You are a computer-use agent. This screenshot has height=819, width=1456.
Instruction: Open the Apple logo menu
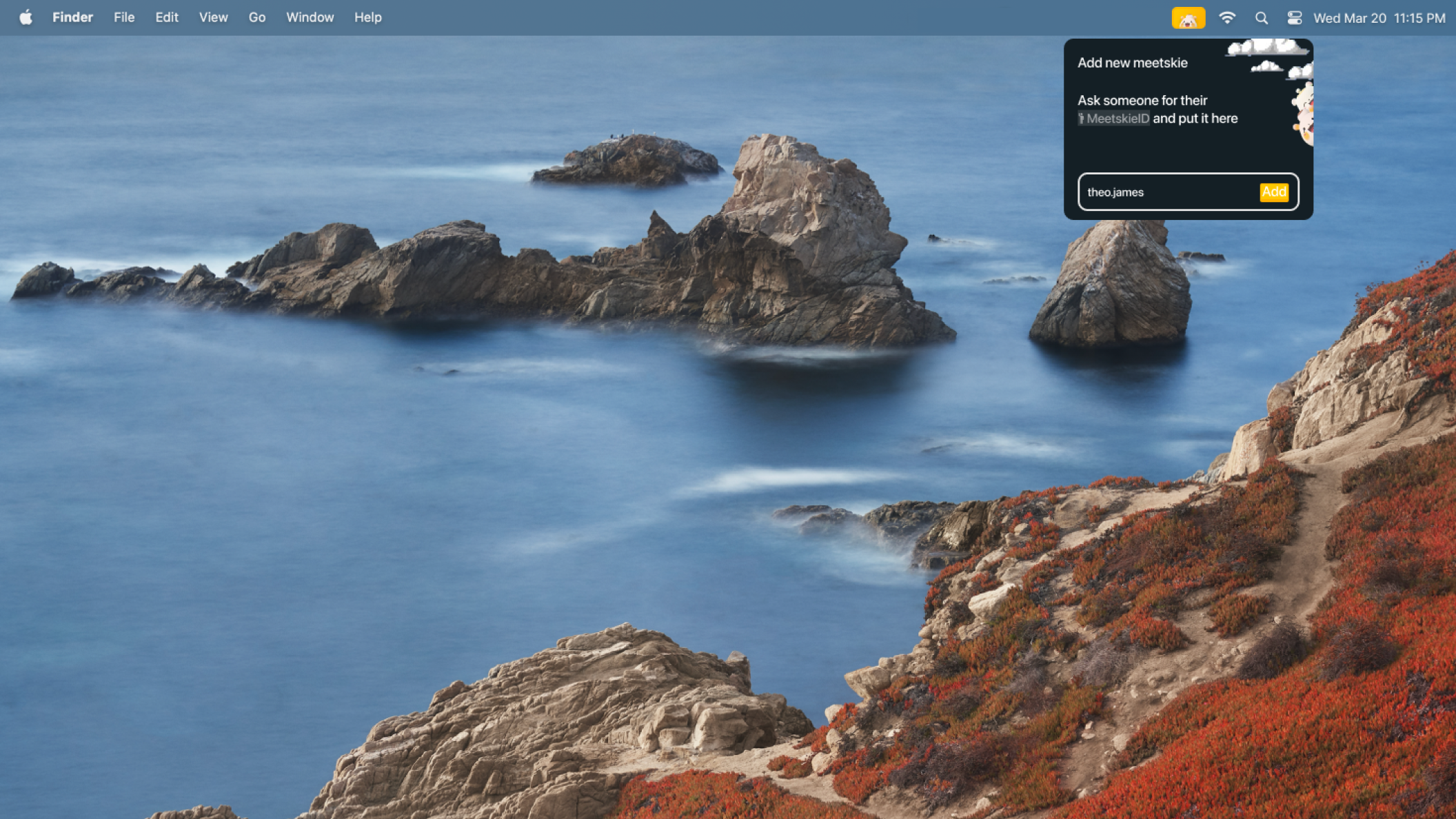tap(26, 17)
